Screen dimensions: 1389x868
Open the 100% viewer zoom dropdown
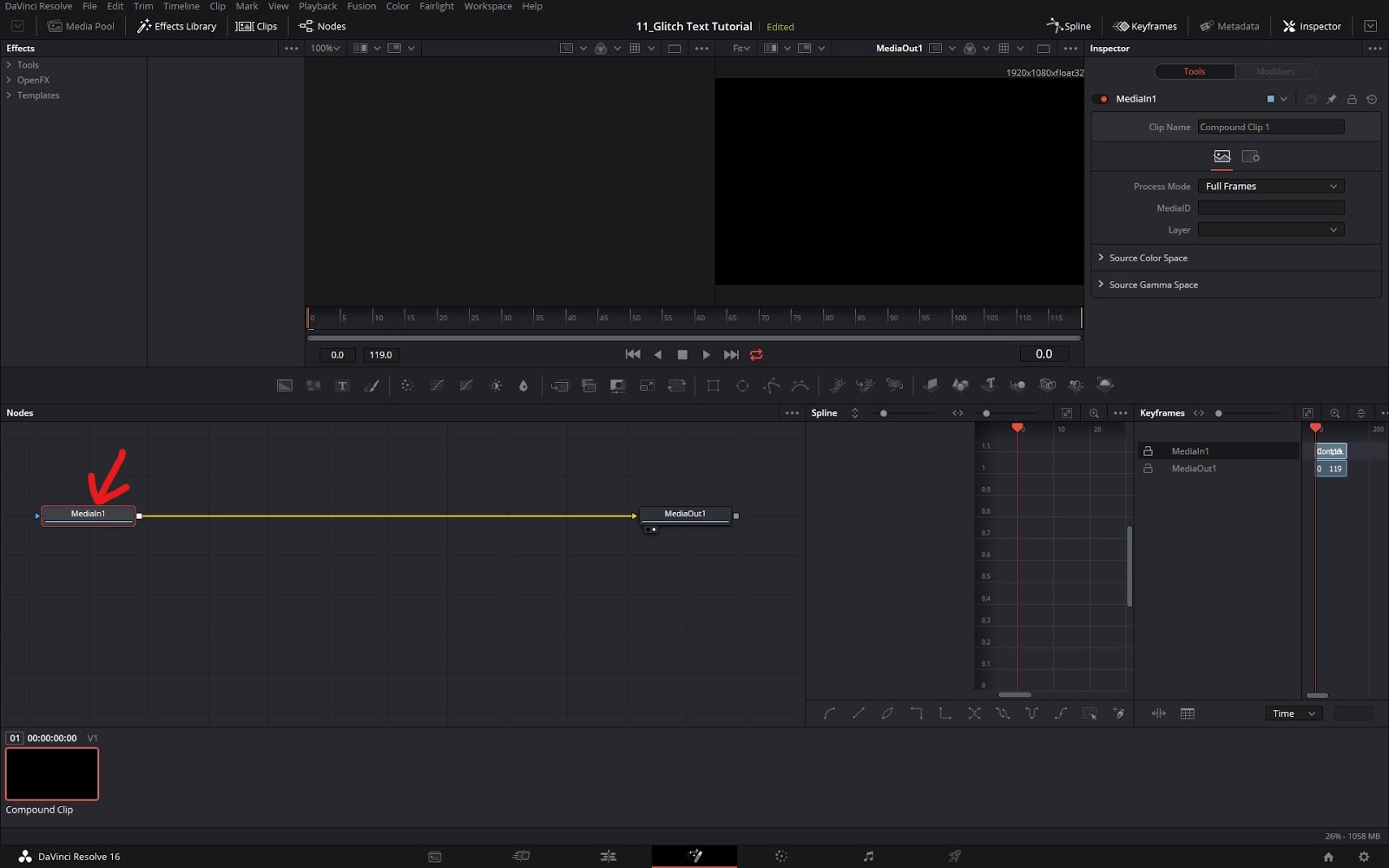(x=326, y=49)
